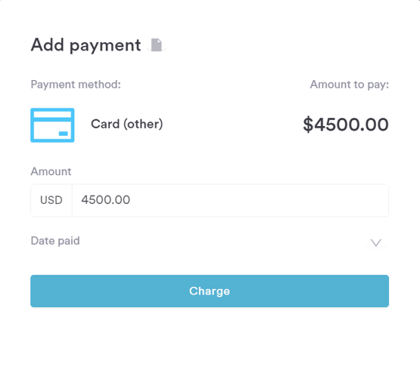
Task: Click the Amount to pay: label
Action: coord(349,84)
